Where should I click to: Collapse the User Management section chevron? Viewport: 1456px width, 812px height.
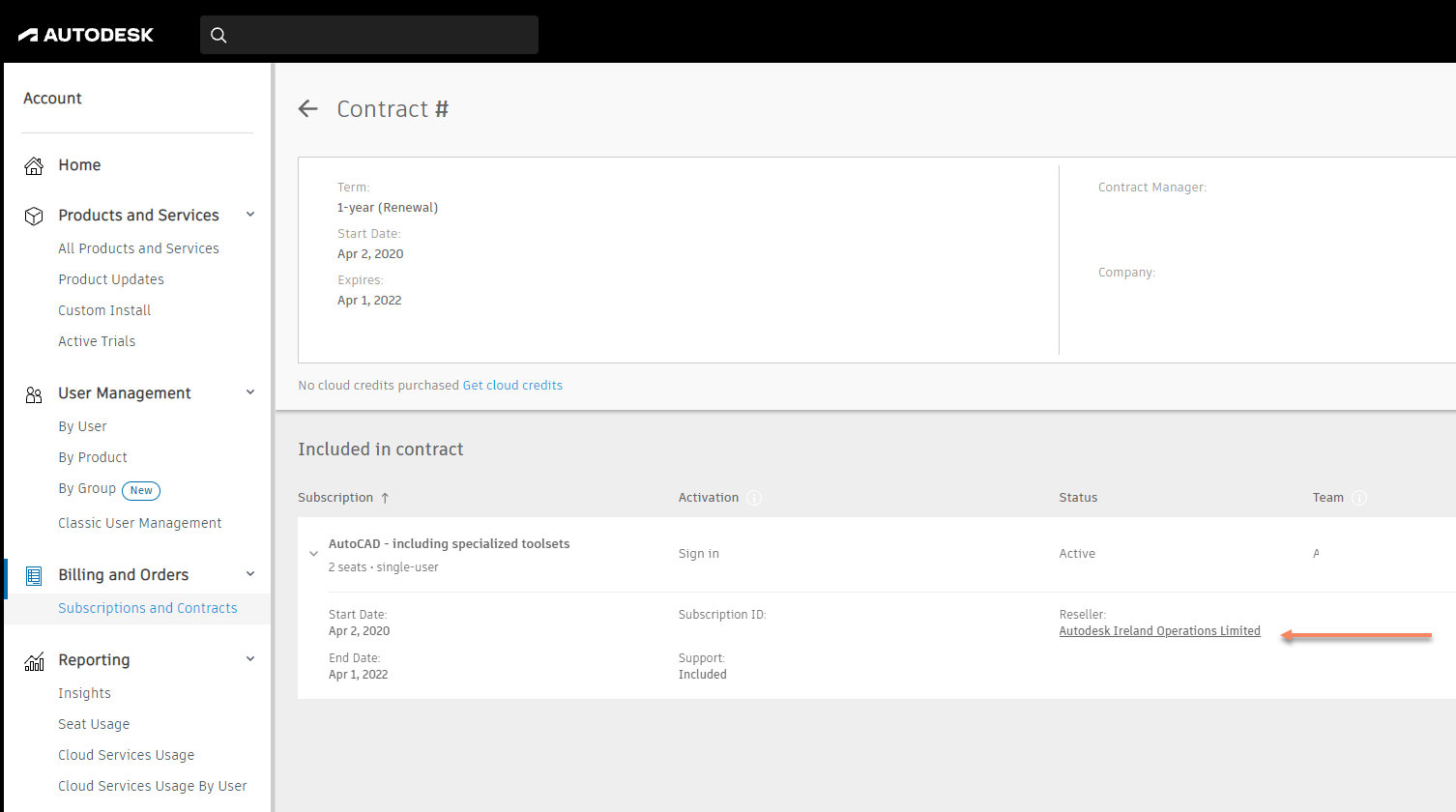pyautogui.click(x=250, y=392)
